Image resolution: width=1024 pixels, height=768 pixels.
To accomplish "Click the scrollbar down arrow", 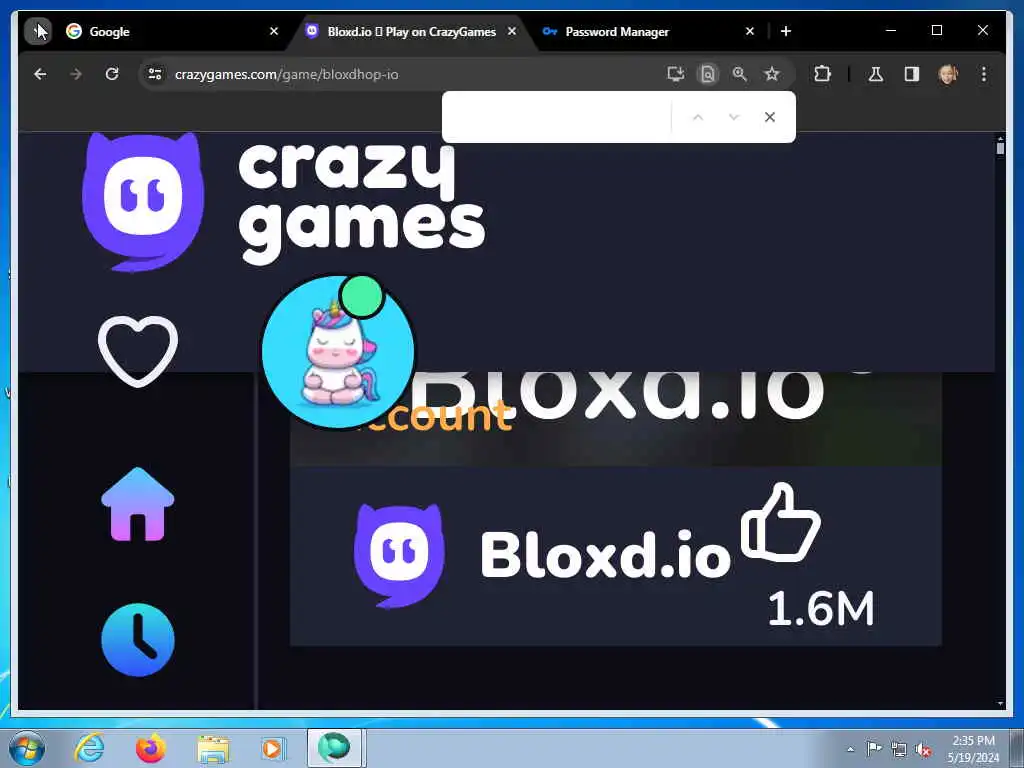I will tap(1000, 703).
